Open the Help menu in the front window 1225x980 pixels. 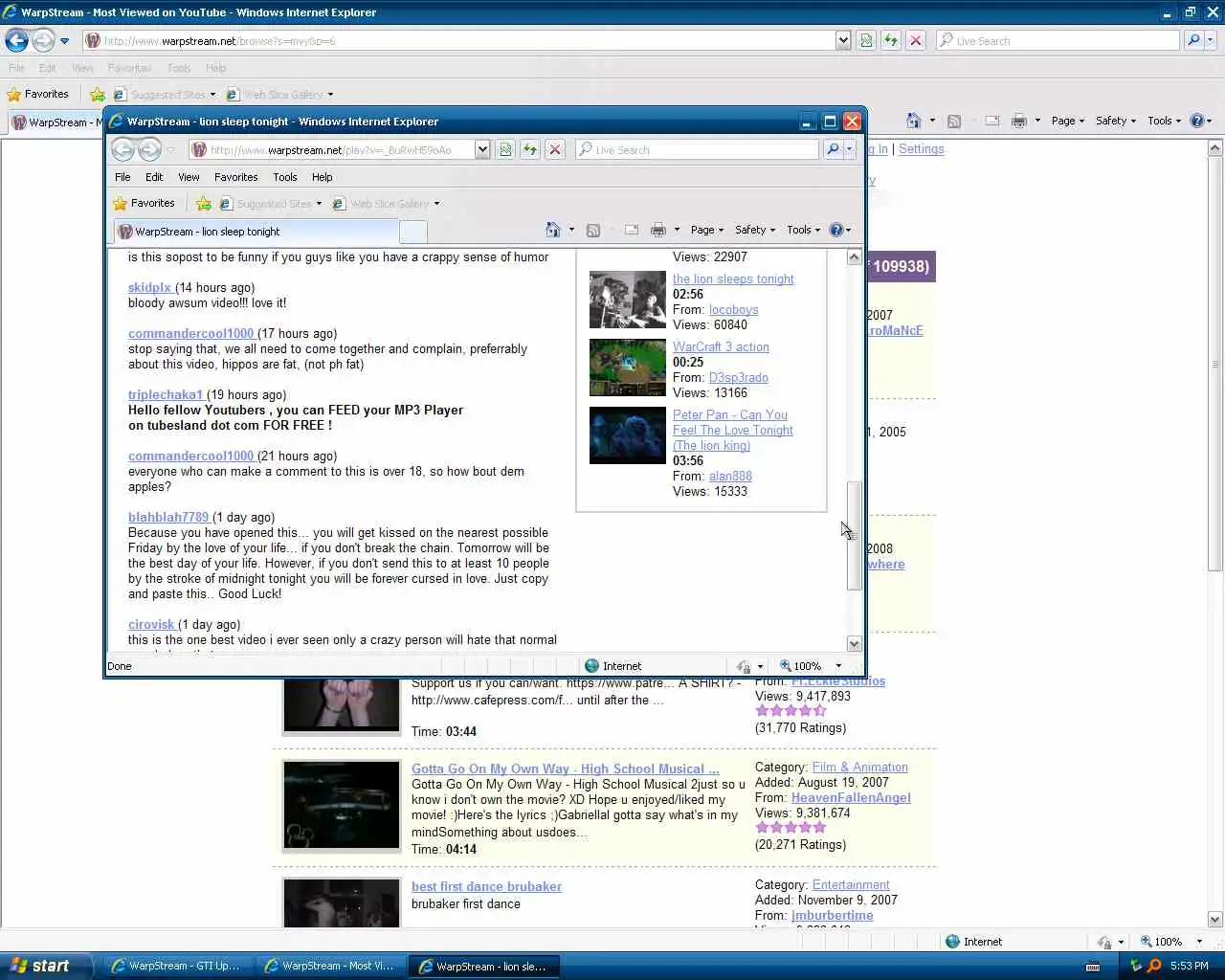click(x=323, y=177)
